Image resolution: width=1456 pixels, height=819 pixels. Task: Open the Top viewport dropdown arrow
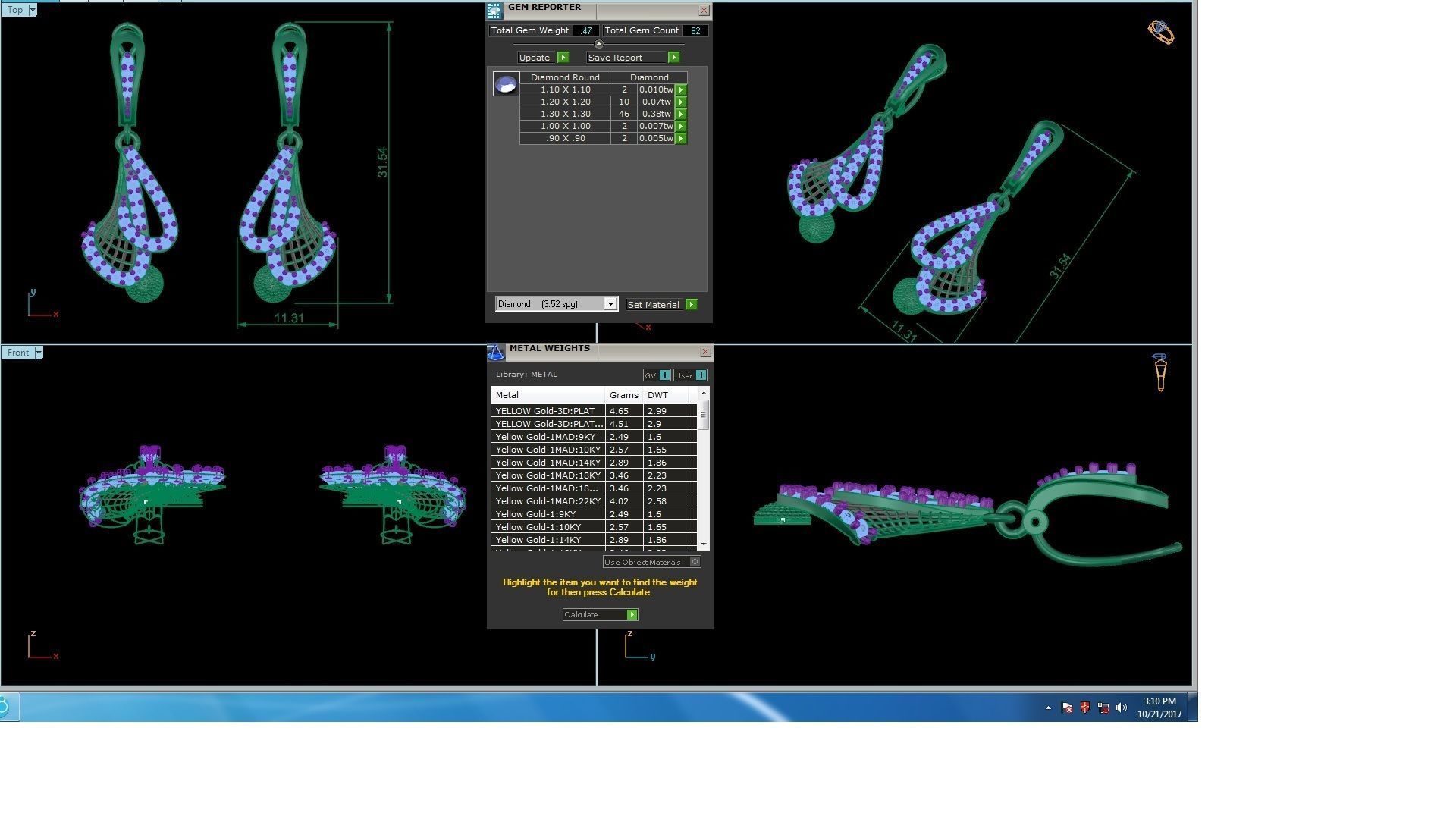point(33,10)
